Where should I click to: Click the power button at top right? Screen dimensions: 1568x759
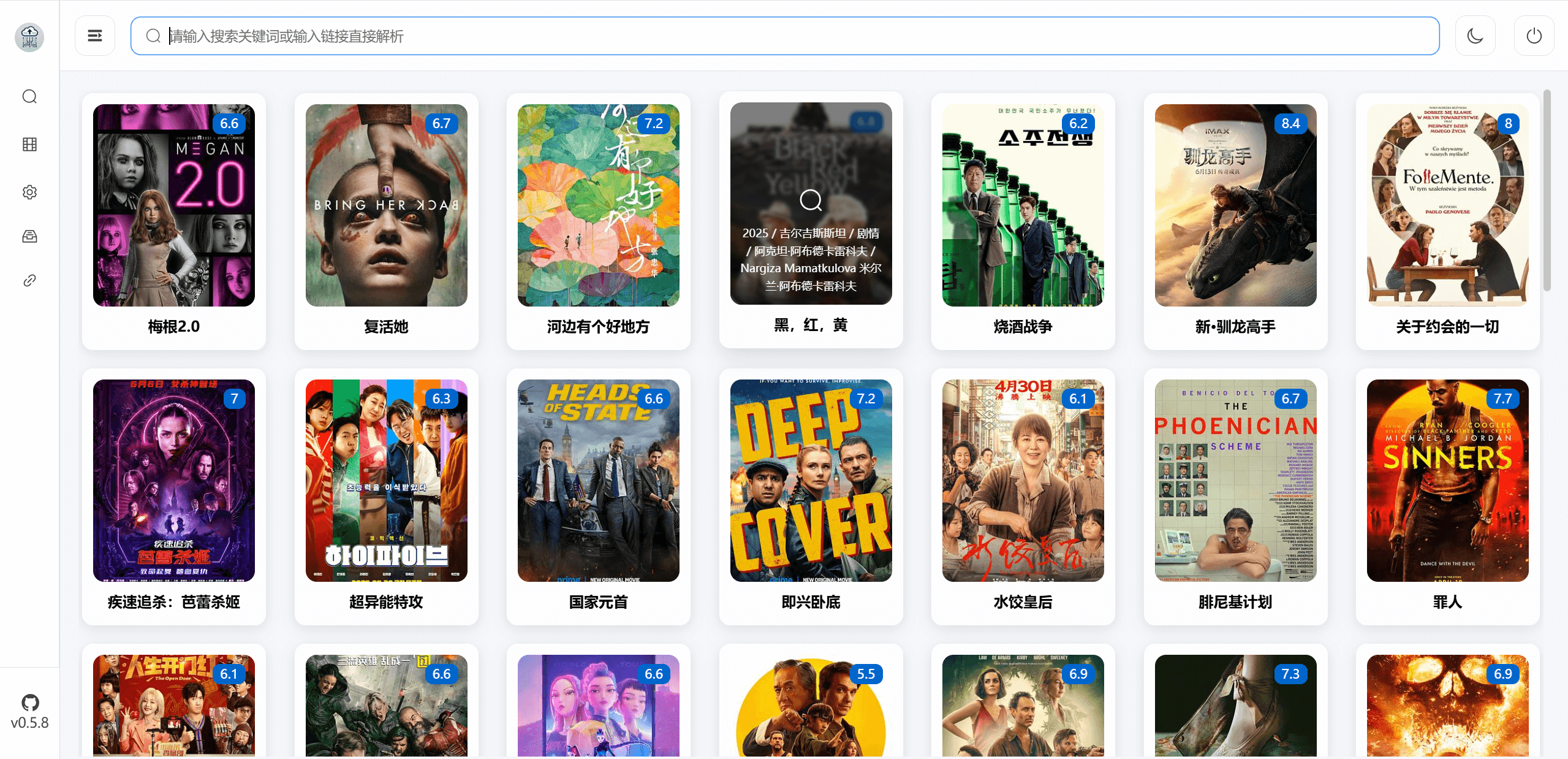tap(1534, 36)
